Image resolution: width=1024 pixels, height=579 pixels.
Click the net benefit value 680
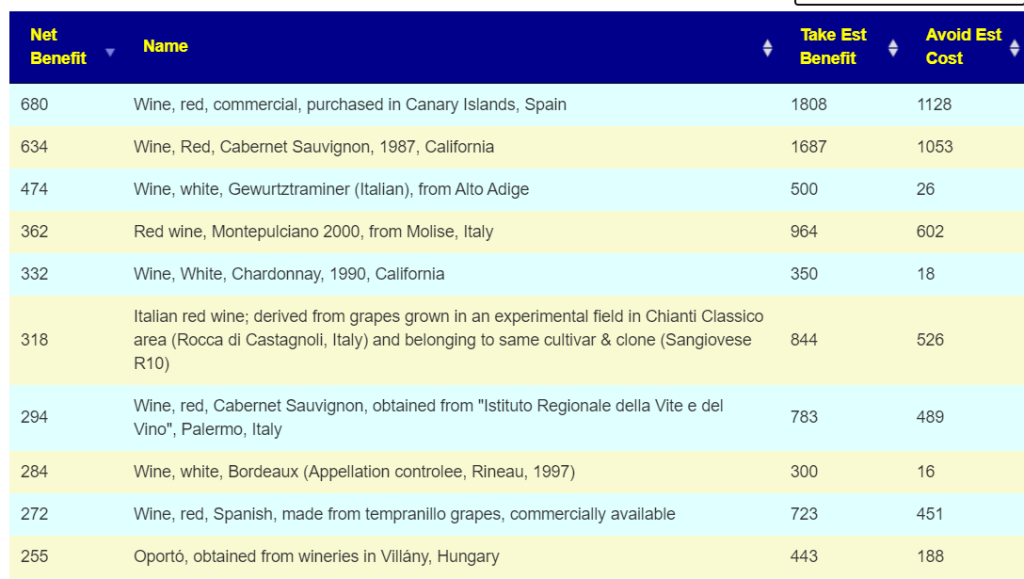[x=35, y=104]
